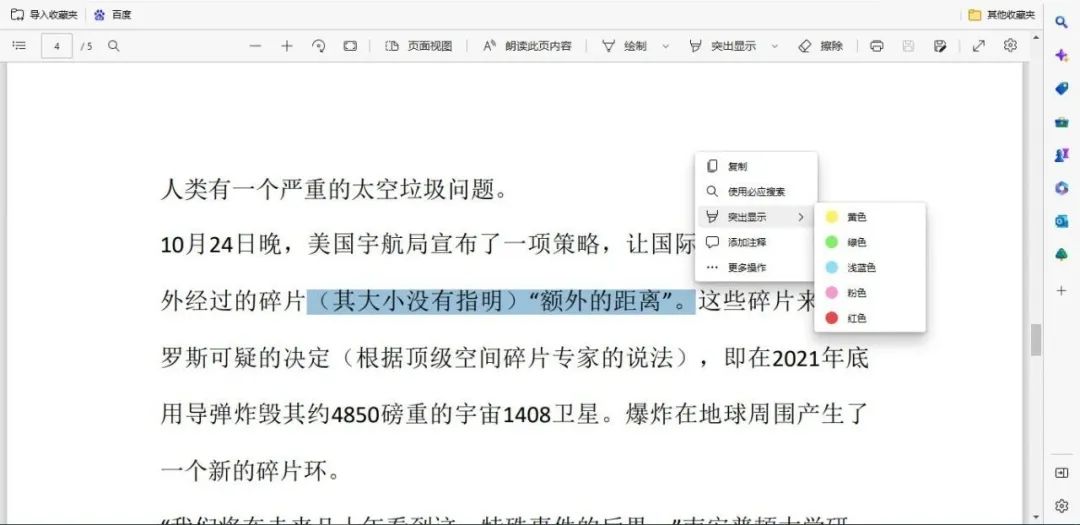Click the scrollbar down arrow

coord(1035,517)
